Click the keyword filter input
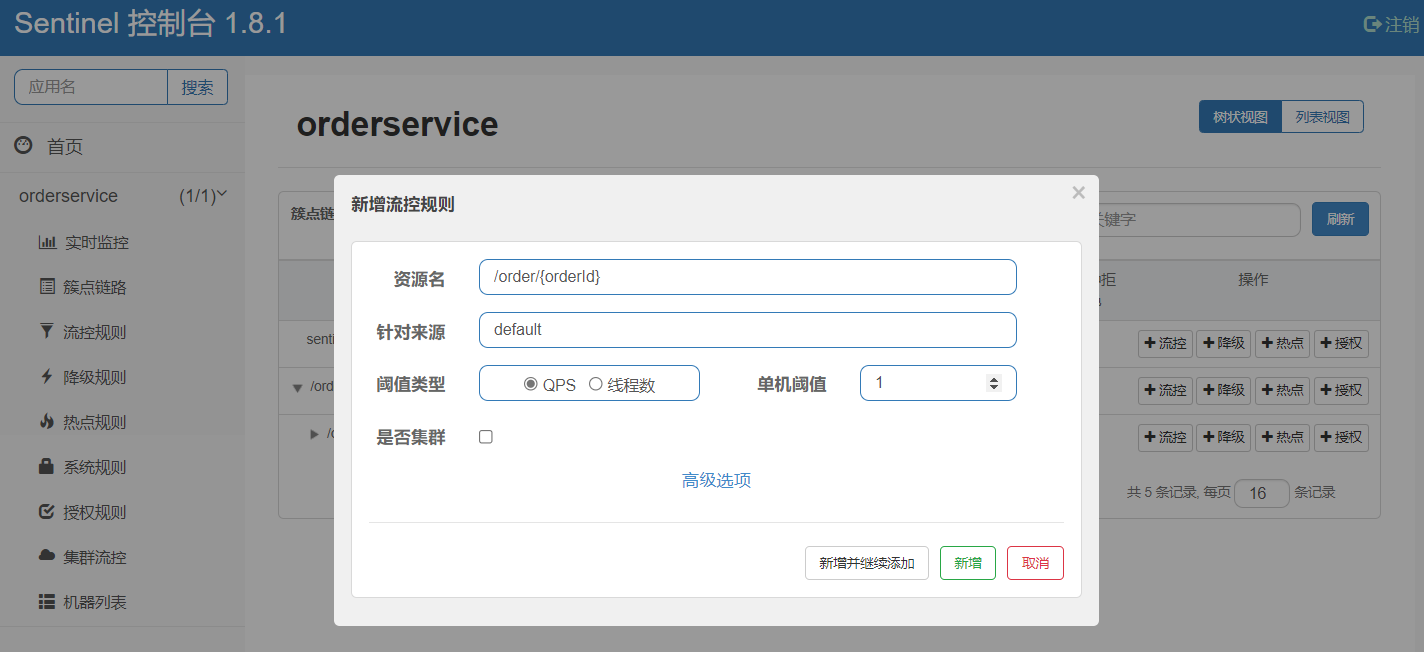This screenshot has height=652, width=1424. pyautogui.click(x=1198, y=219)
